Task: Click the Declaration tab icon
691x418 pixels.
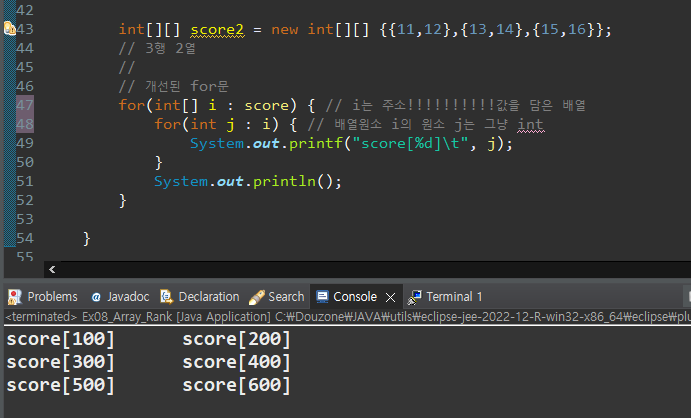Action: click(x=166, y=297)
